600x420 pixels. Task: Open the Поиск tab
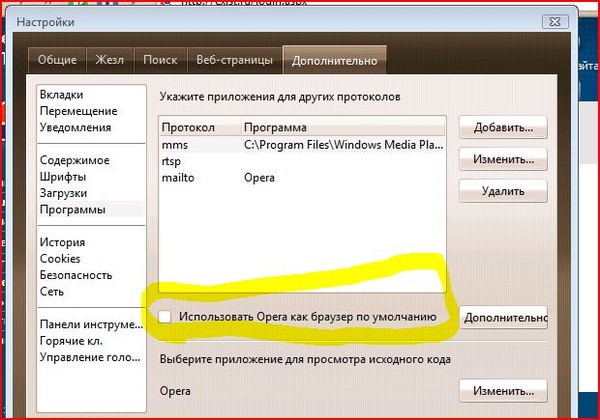(x=160, y=60)
